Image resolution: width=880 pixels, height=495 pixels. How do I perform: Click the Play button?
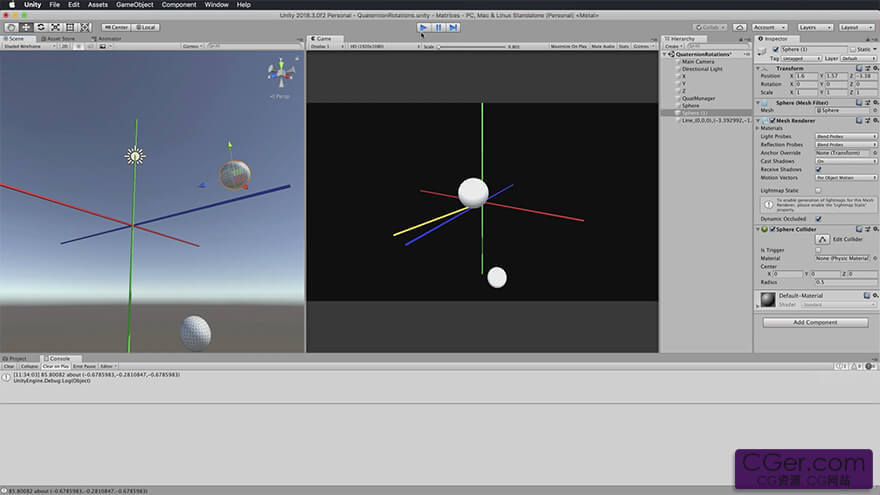(x=424, y=27)
